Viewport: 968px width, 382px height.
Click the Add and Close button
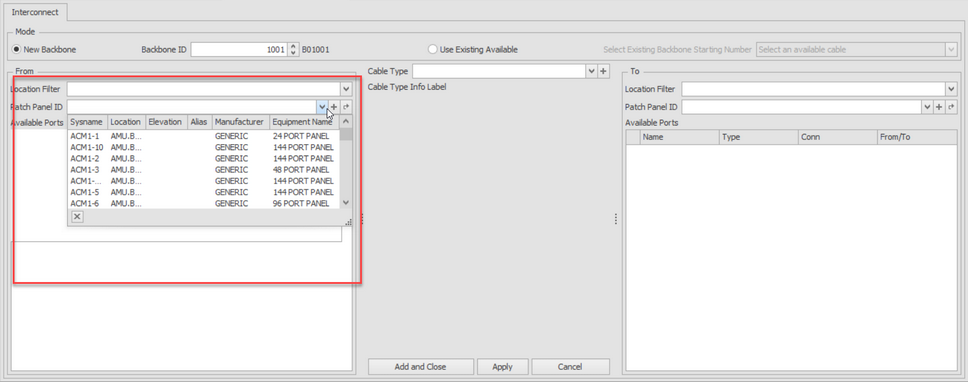coord(420,367)
